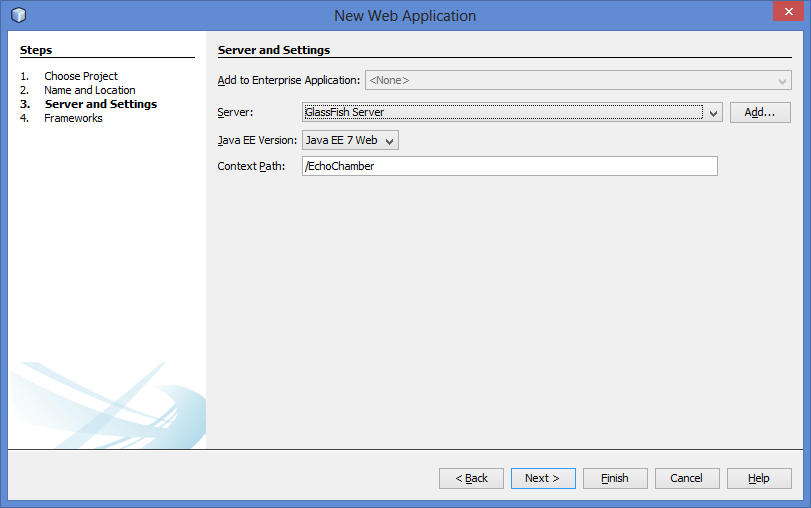The width and height of the screenshot is (811, 508).
Task: Expand the Server dropdown arrow
Action: point(714,113)
